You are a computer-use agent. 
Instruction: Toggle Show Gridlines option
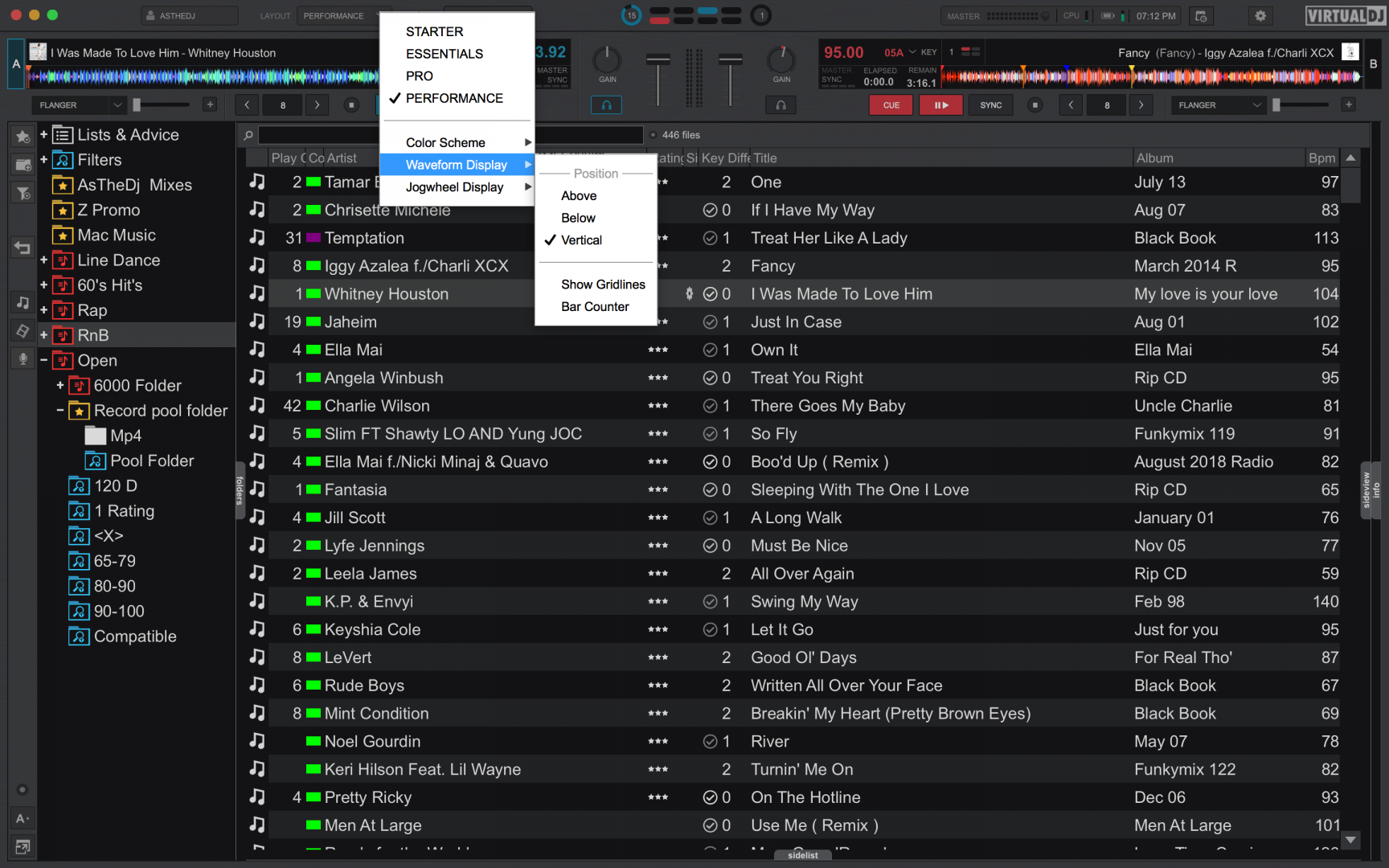596,285
